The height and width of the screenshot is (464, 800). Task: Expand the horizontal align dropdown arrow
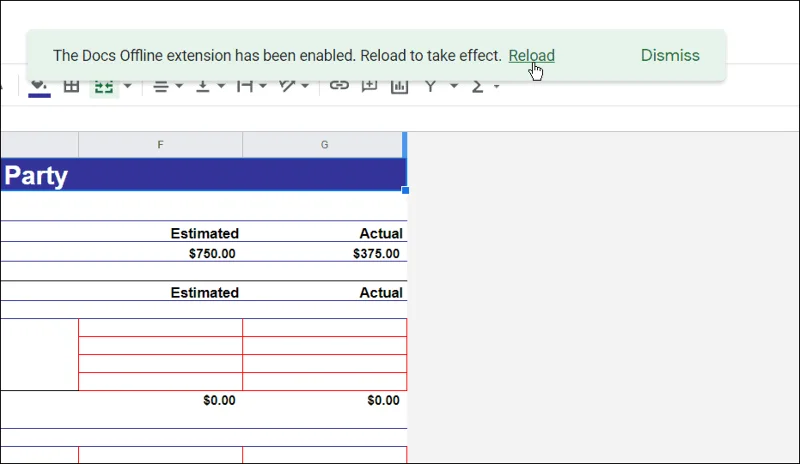pyautogui.click(x=179, y=86)
